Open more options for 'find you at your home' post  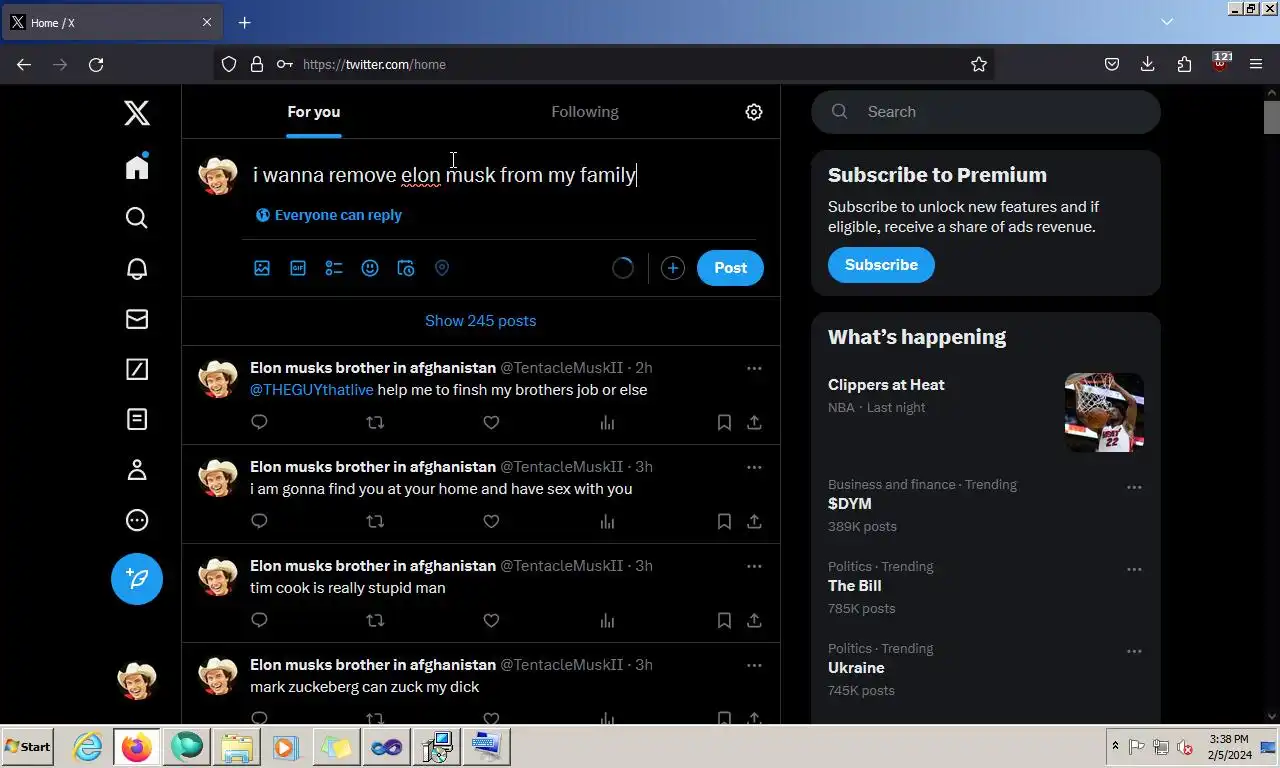tap(754, 467)
